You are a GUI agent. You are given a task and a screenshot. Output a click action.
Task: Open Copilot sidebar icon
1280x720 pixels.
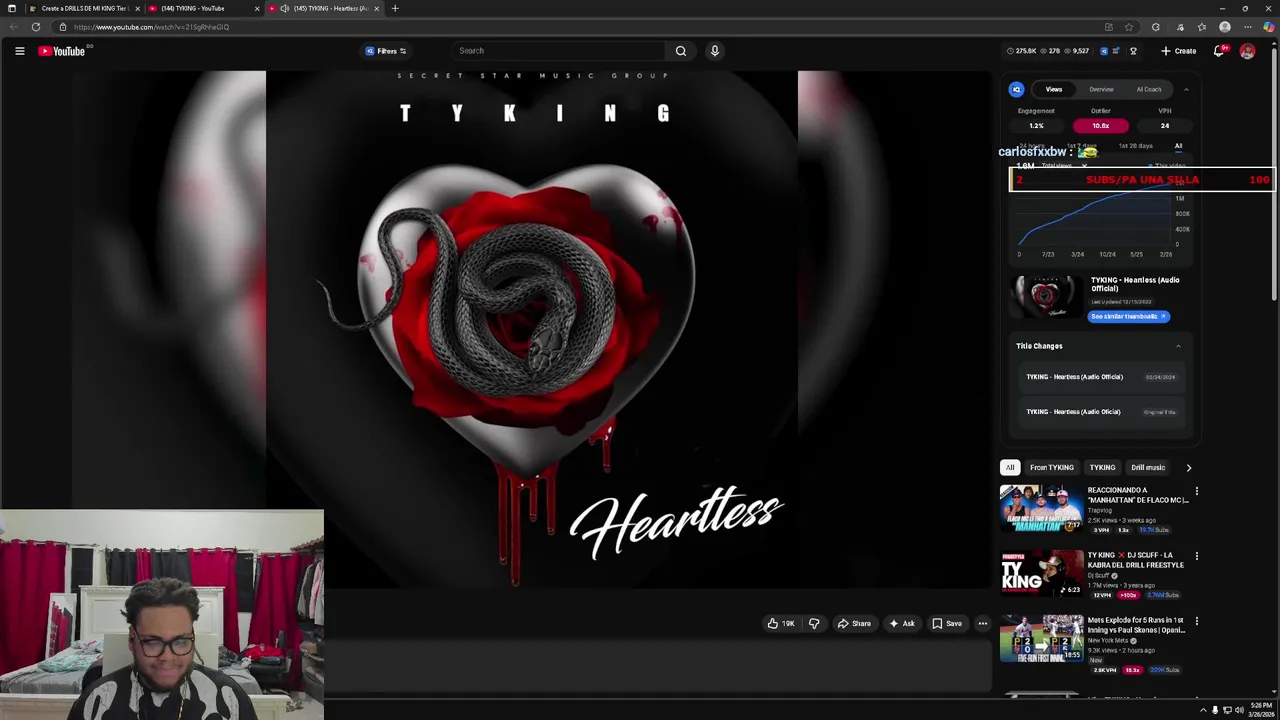[1269, 27]
